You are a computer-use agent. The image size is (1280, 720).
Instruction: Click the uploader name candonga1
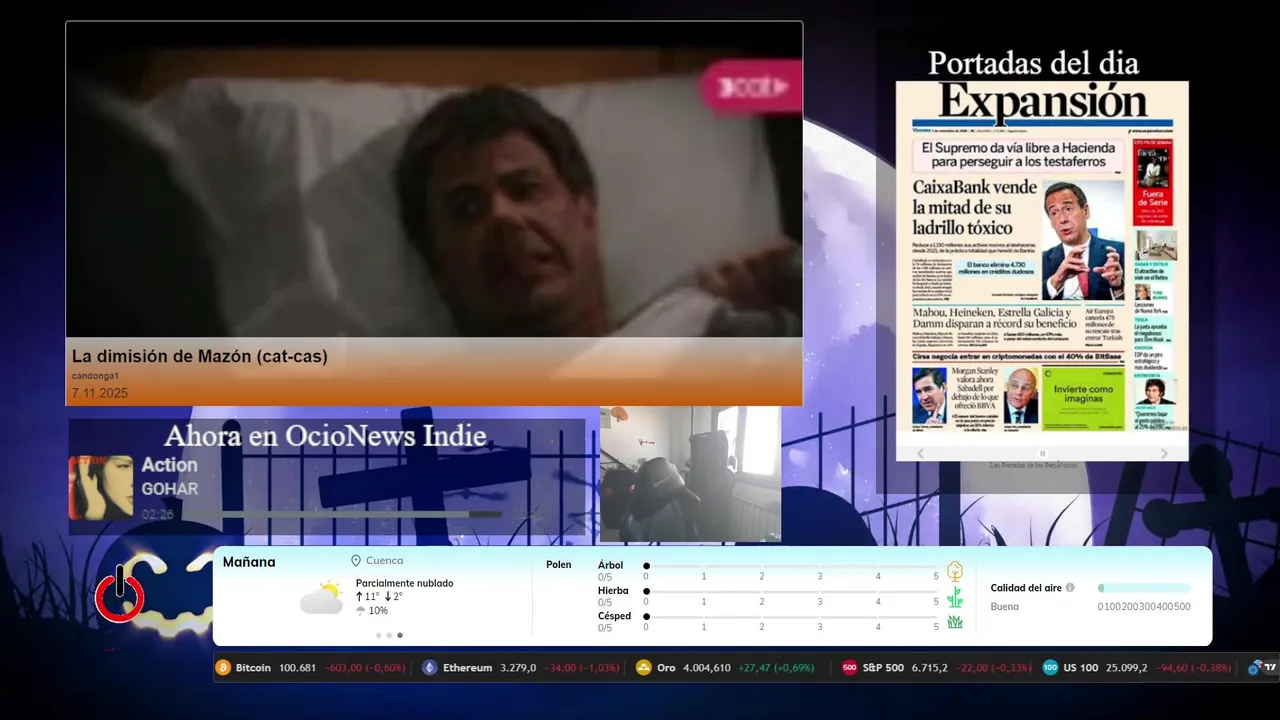pyautogui.click(x=95, y=376)
